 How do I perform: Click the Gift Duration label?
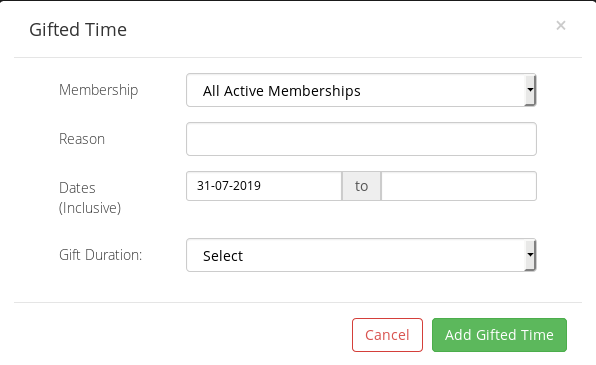tap(100, 255)
